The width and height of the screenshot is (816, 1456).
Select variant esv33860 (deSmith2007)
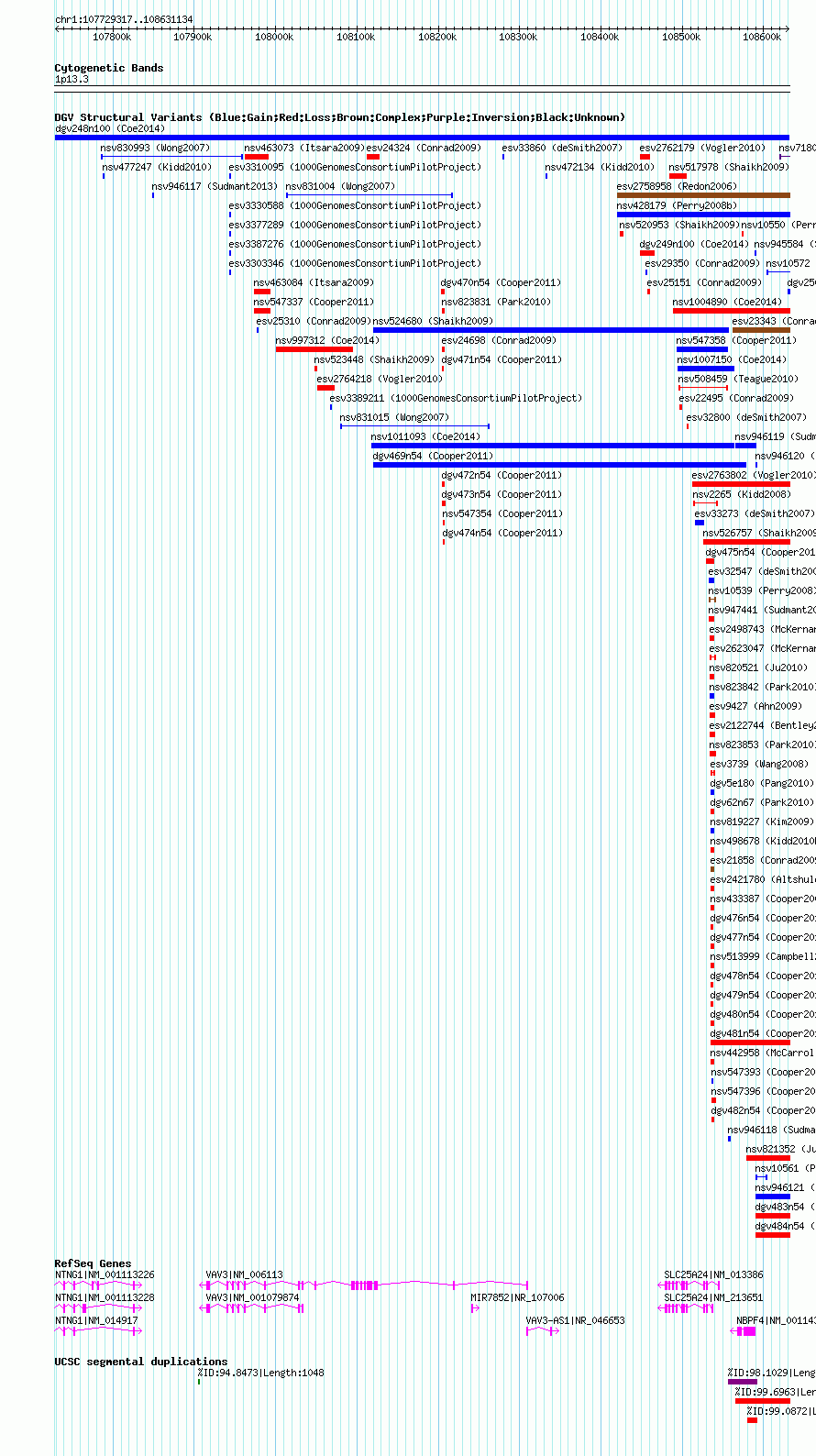(x=562, y=148)
